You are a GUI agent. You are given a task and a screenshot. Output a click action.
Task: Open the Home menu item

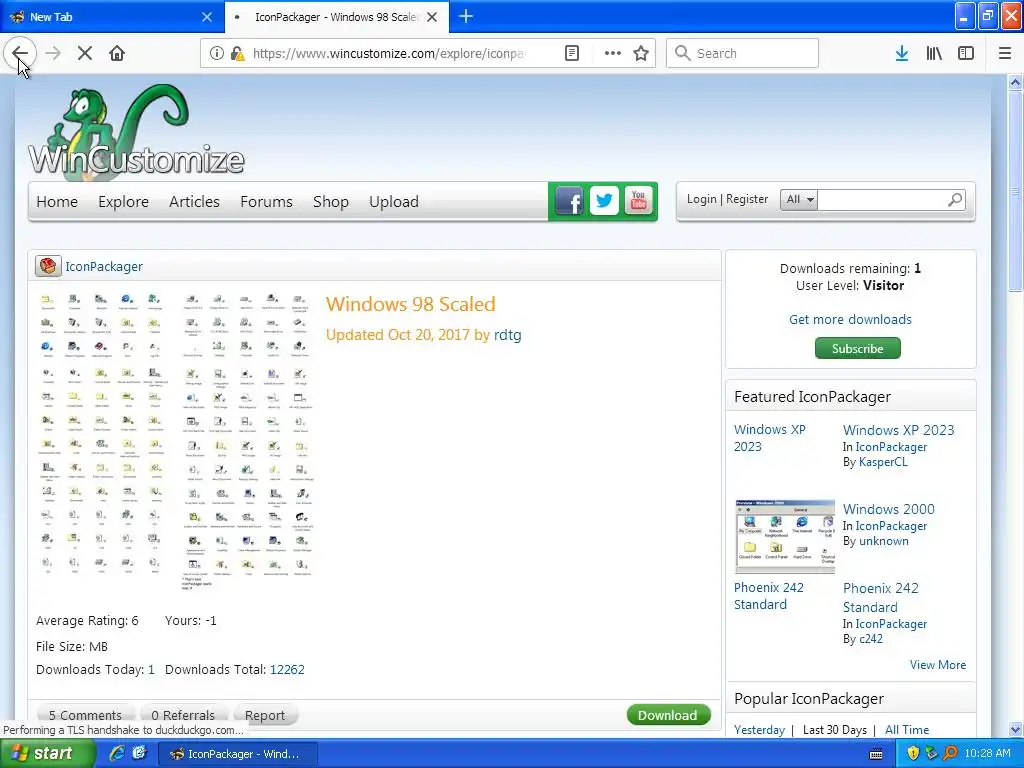(57, 202)
